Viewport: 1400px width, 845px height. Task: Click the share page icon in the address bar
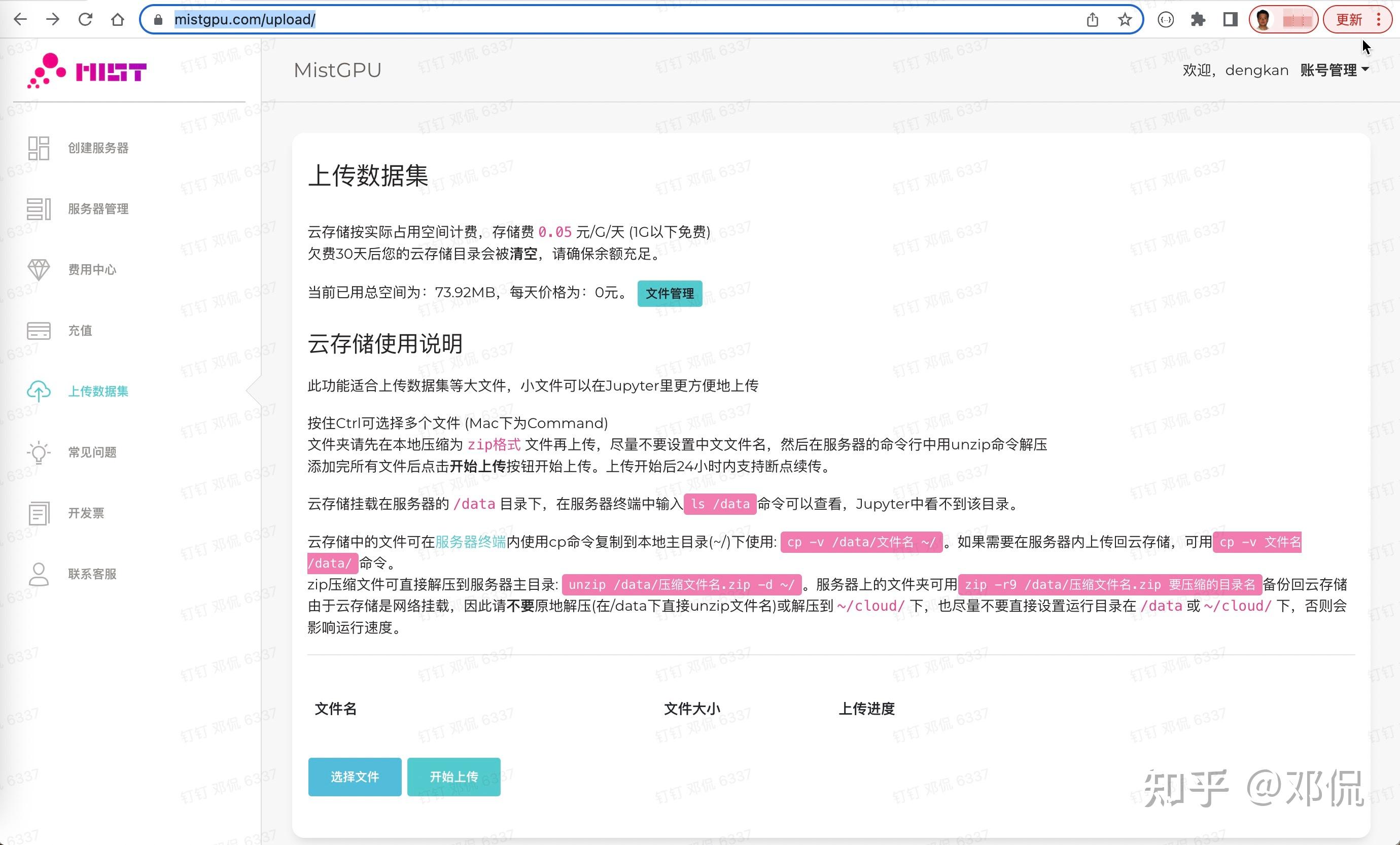pos(1092,20)
